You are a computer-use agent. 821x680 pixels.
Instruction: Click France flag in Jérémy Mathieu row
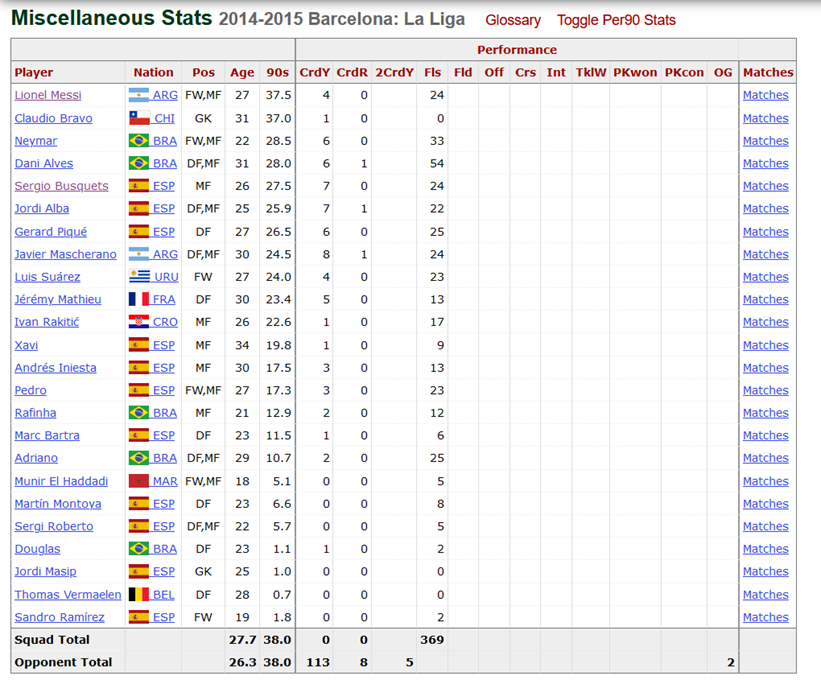click(x=139, y=299)
